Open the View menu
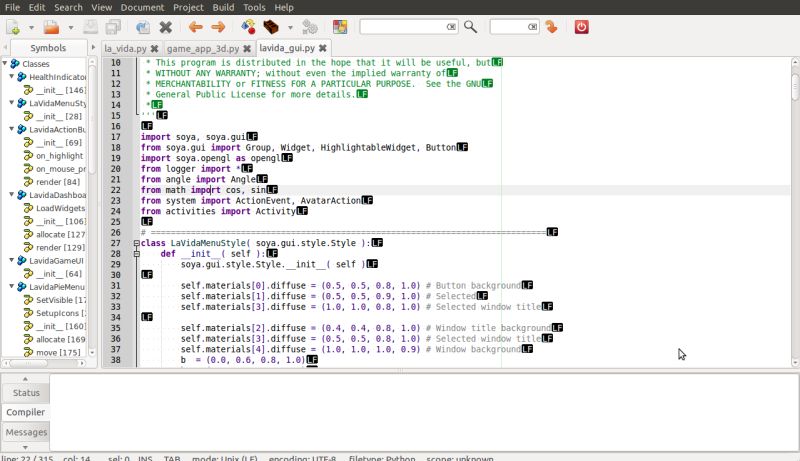 tap(102, 7)
